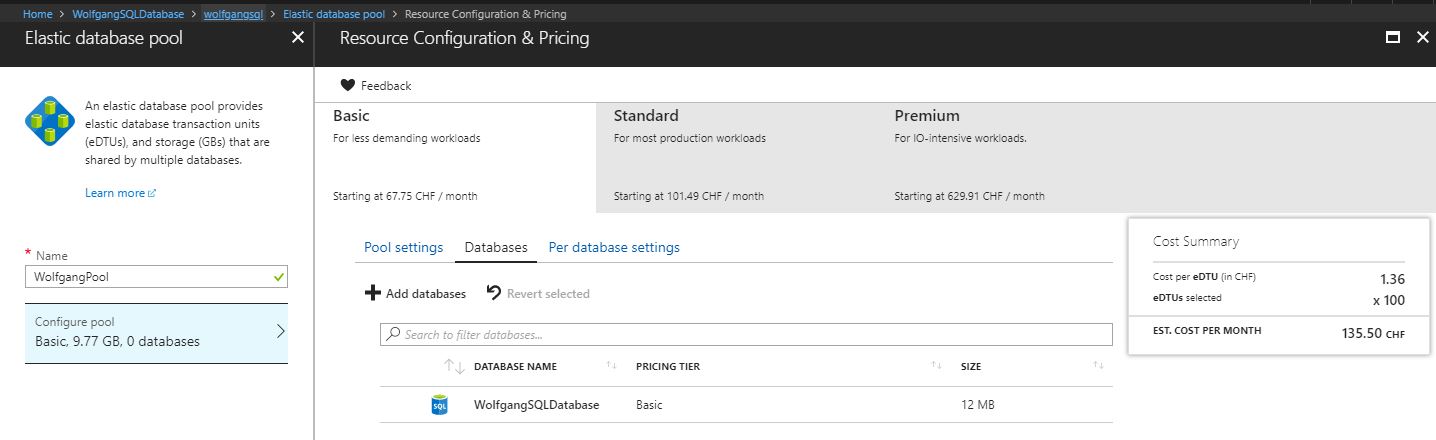Screen dimensions: 1436x440
Task: Go to Home in breadcrumb
Action: (37, 14)
